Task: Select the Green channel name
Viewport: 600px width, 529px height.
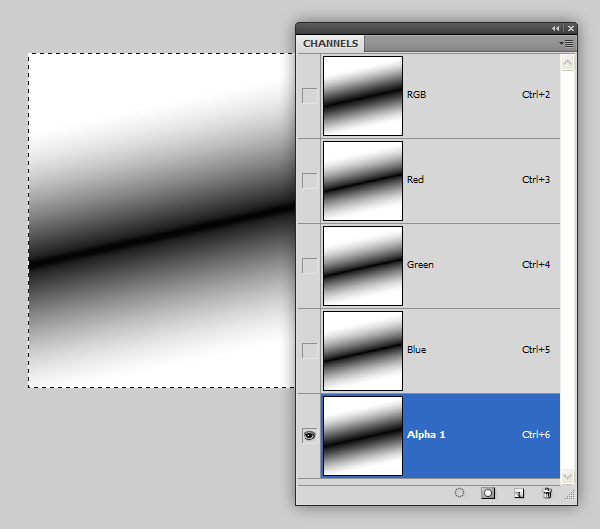Action: pyautogui.click(x=420, y=264)
